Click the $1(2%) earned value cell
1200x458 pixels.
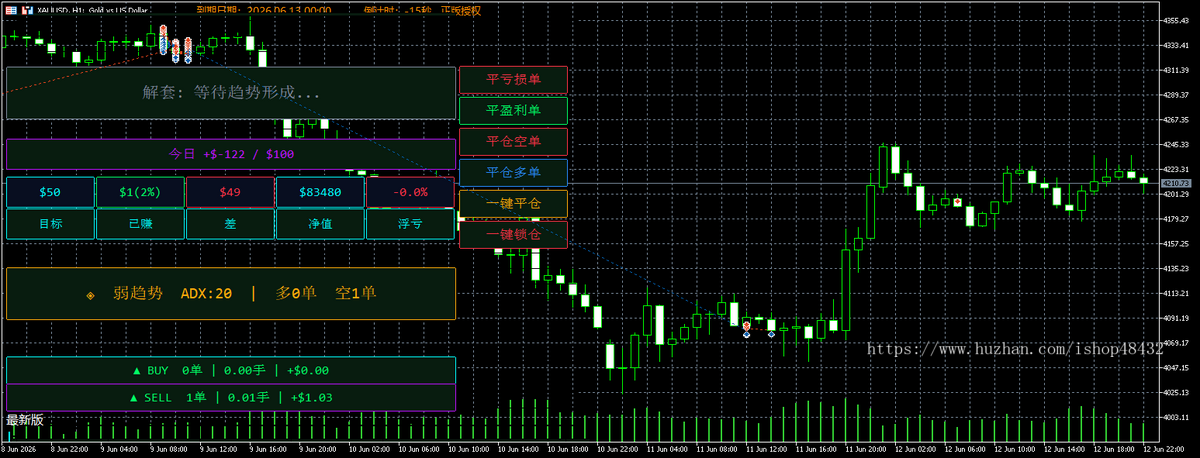click(x=140, y=192)
